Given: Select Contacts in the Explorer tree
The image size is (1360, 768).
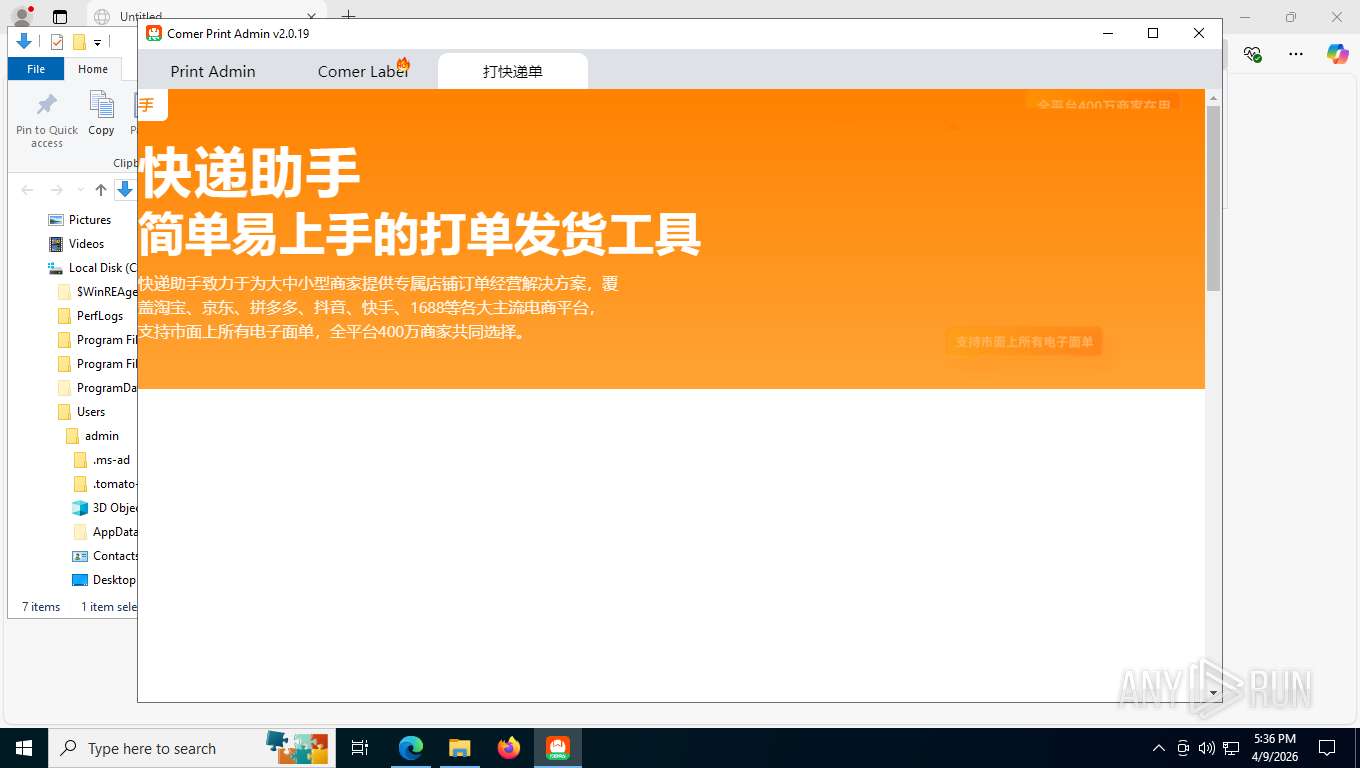Looking at the screenshot, I should pyautogui.click(x=105, y=556).
